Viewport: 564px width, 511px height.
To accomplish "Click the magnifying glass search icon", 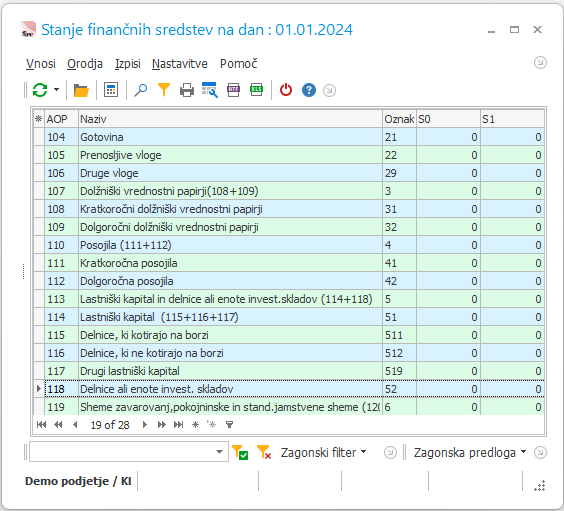I will click(x=141, y=90).
